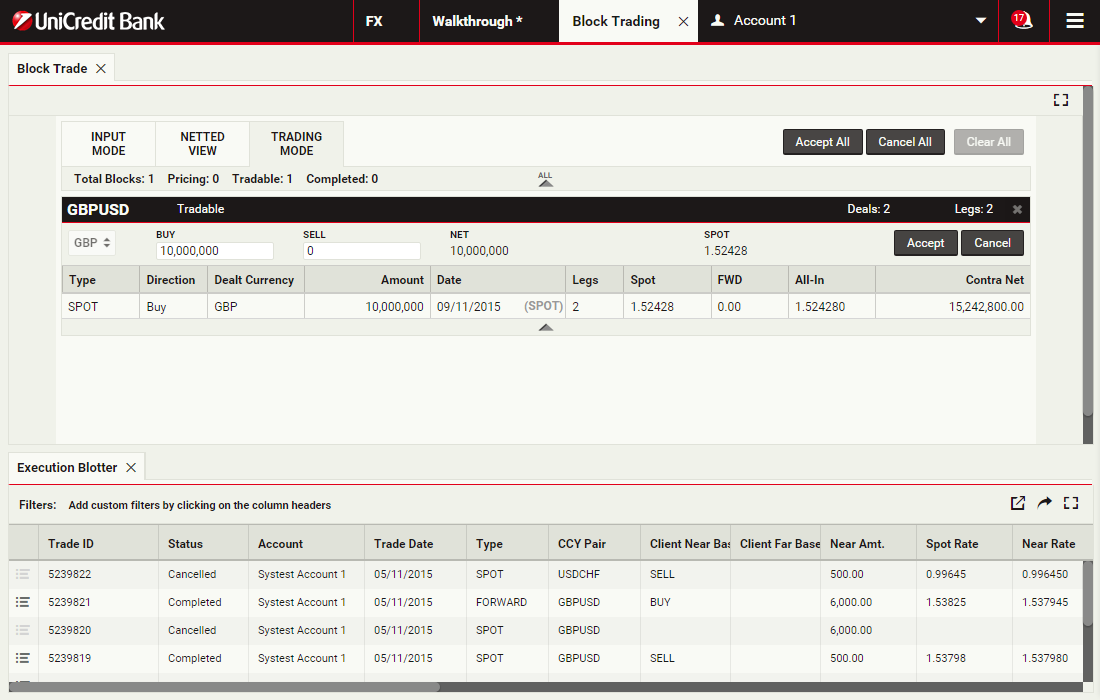Open row menu for trade 5239819
The height and width of the screenshot is (700, 1100).
[x=23, y=658]
